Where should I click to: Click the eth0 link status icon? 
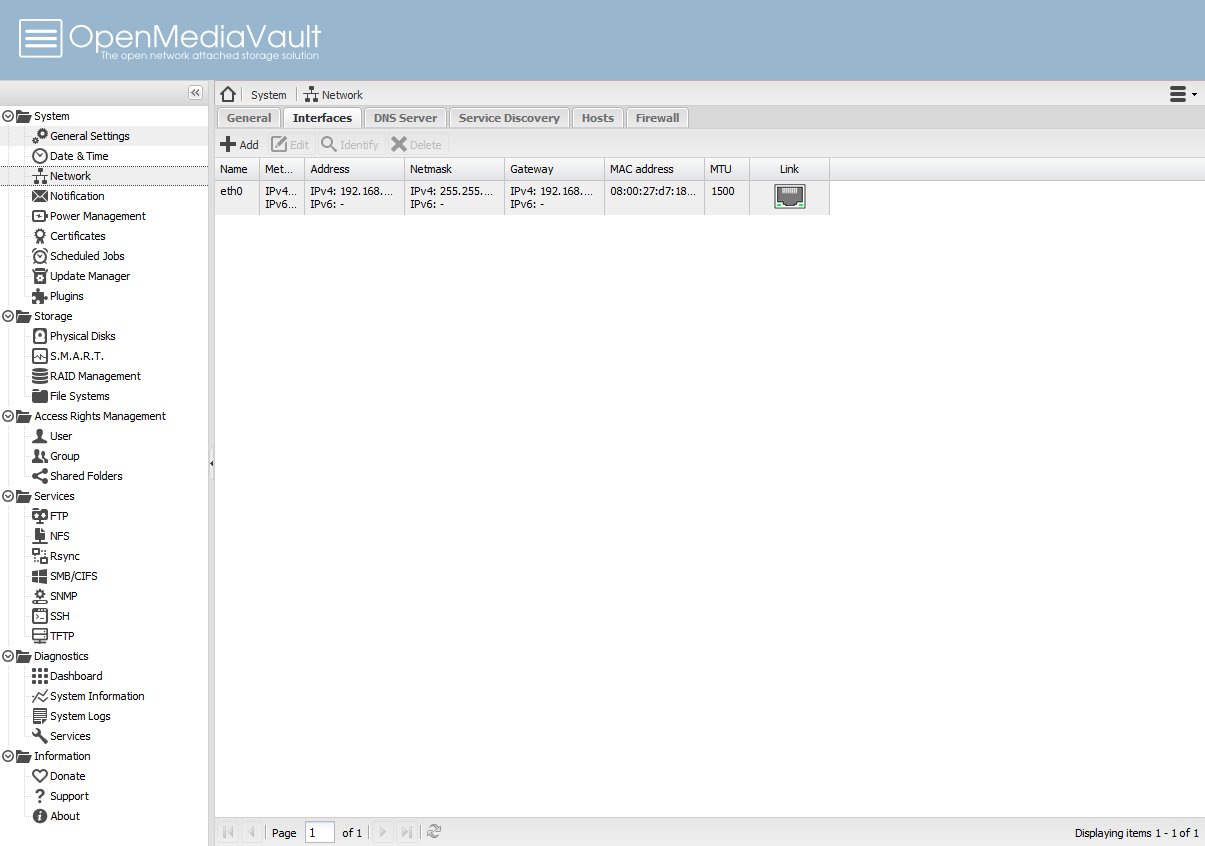(790, 197)
